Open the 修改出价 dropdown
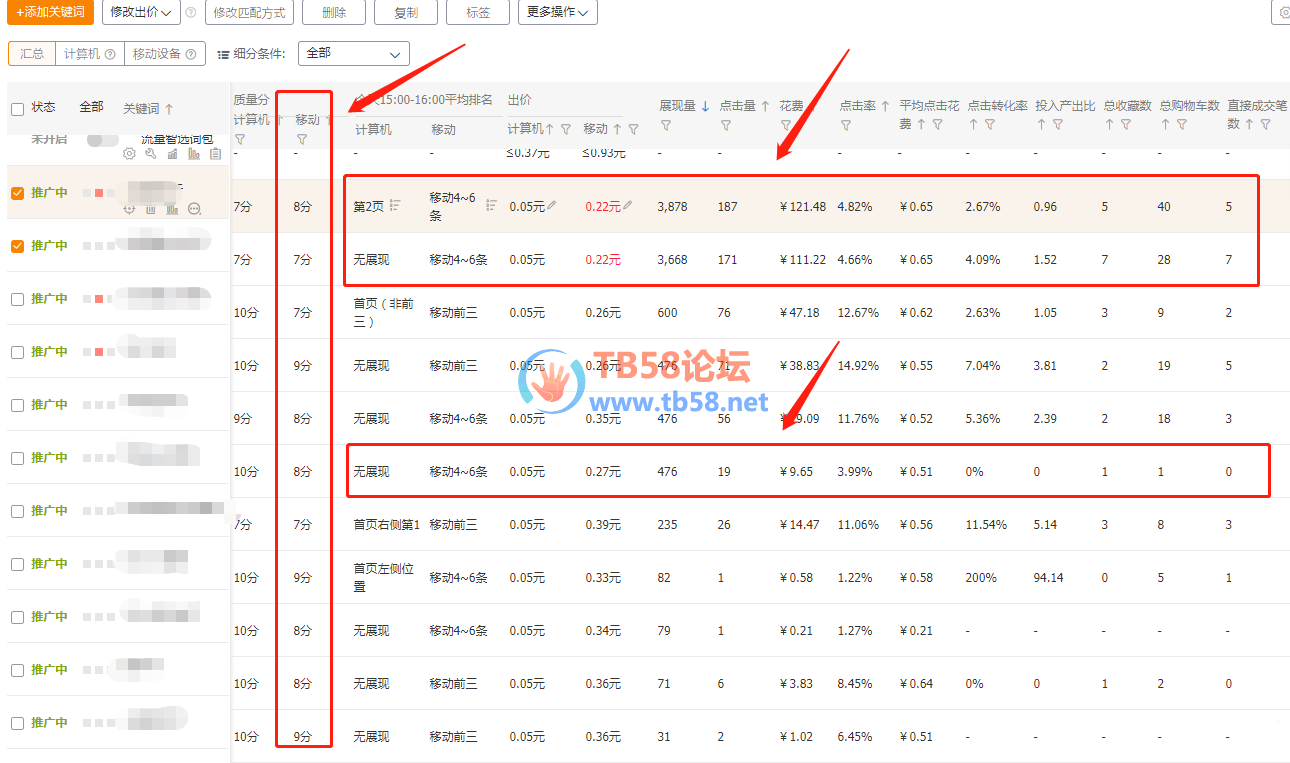Screen dimensions: 1290x763 pyautogui.click(x=140, y=13)
